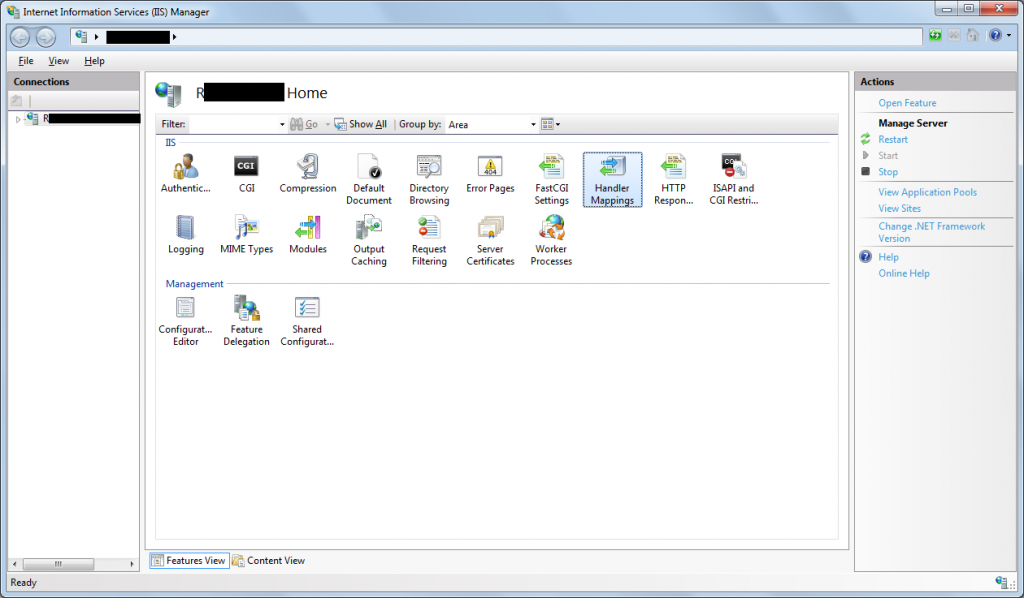Open the MIME Types feature
The height and width of the screenshot is (598, 1024).
(x=246, y=235)
